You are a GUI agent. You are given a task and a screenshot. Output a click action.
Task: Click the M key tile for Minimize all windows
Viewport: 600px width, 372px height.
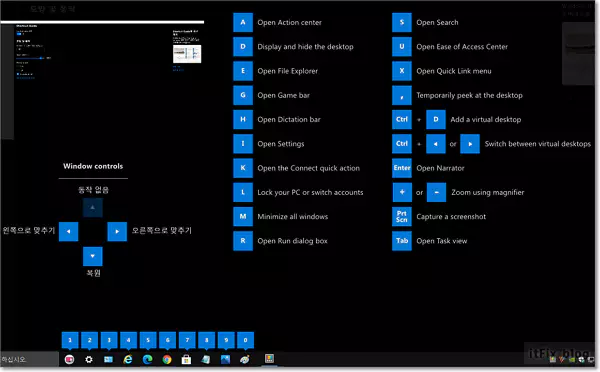(x=243, y=216)
